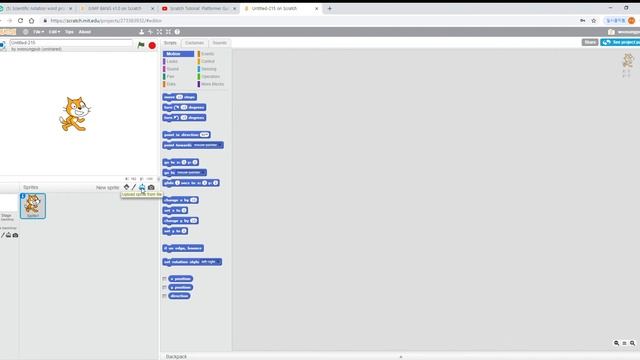Upload sprite from file icon
Viewport: 640px width, 360px height.
coord(142,187)
